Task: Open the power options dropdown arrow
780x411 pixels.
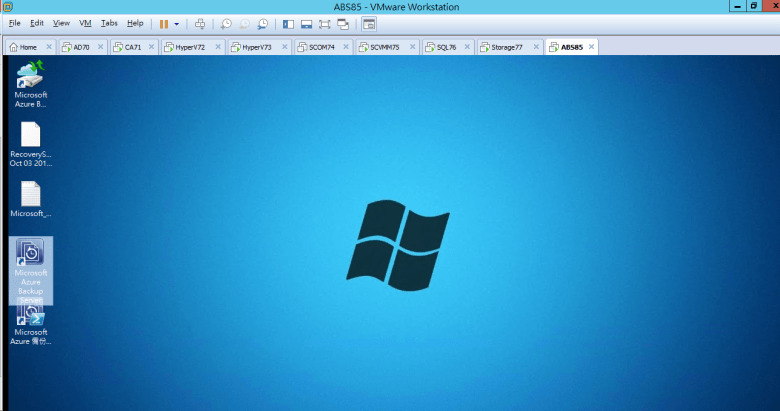Action: [177, 23]
